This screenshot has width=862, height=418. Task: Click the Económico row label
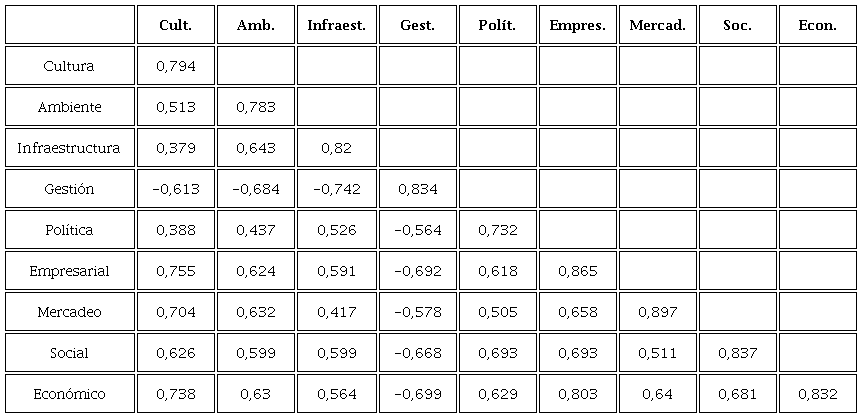point(69,394)
